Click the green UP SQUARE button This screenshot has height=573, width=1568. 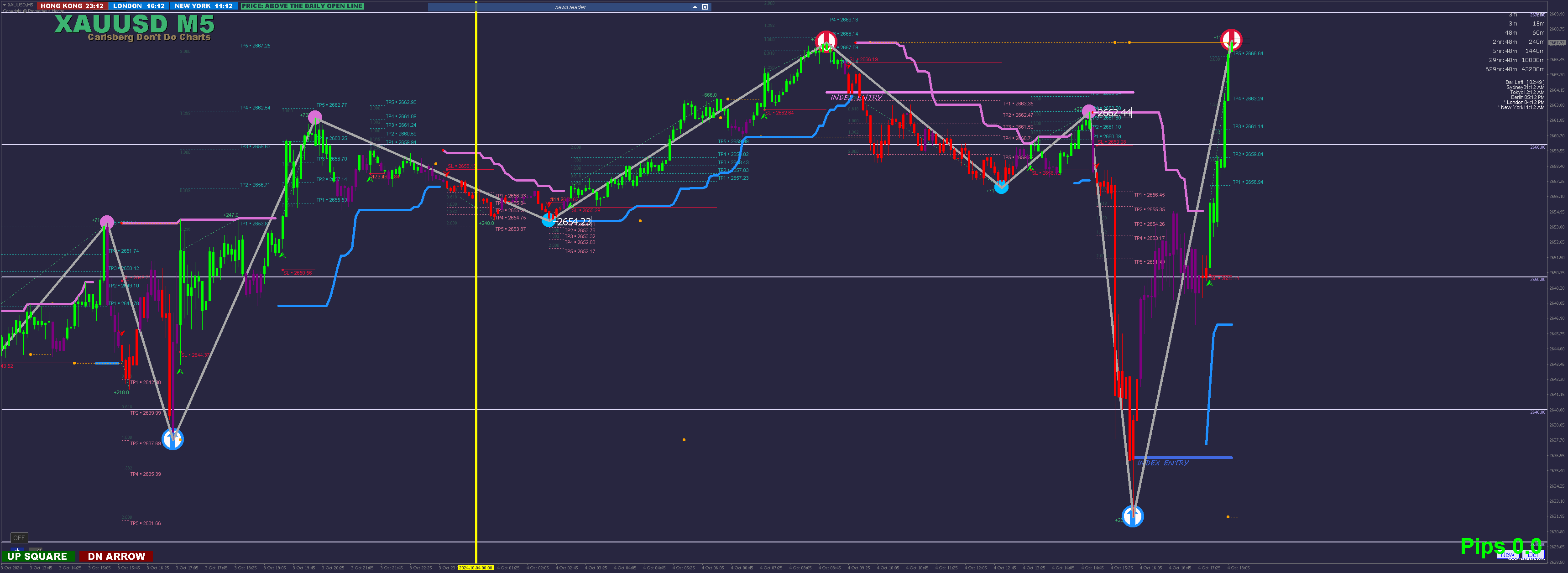38,556
